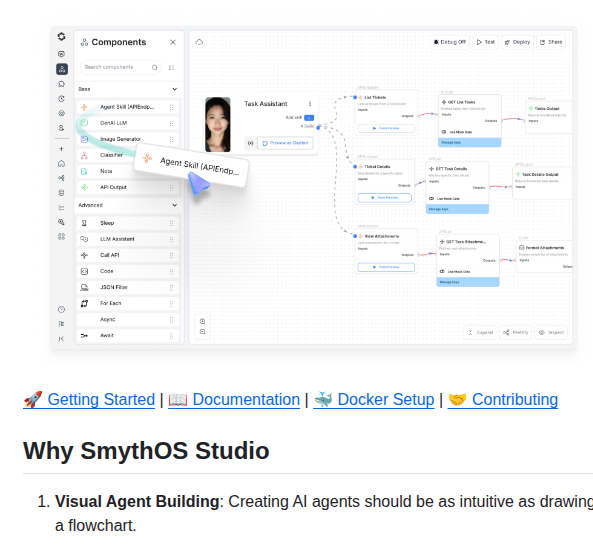Open the puzzle-piece integrations sidebar icon
This screenshot has width=593, height=546.
click(61, 84)
